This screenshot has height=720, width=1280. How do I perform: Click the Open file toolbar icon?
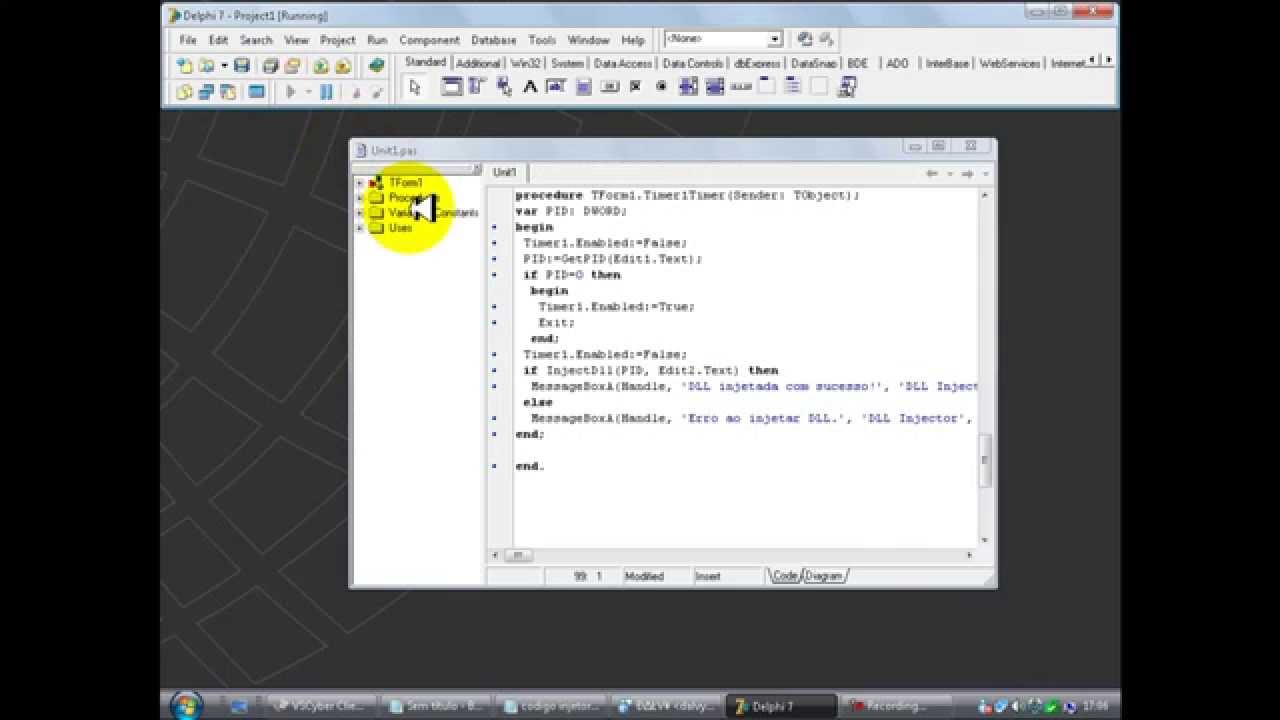click(205, 66)
